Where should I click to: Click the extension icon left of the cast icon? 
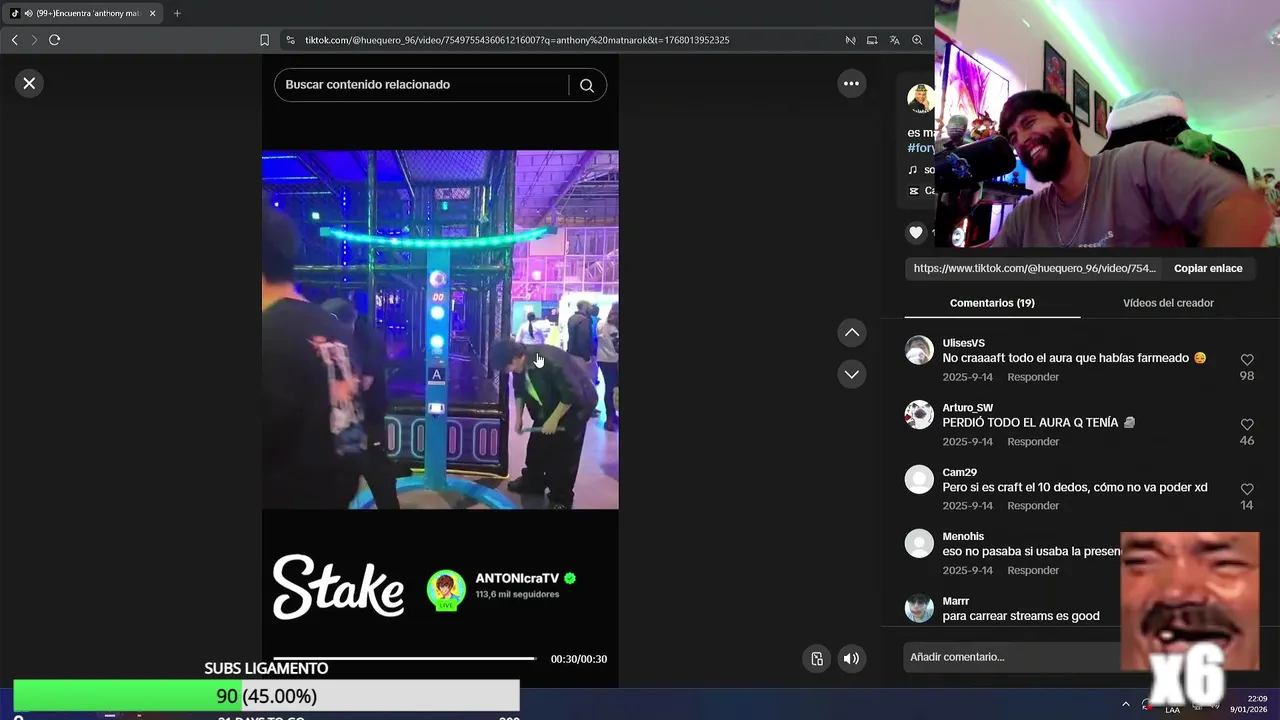click(850, 40)
